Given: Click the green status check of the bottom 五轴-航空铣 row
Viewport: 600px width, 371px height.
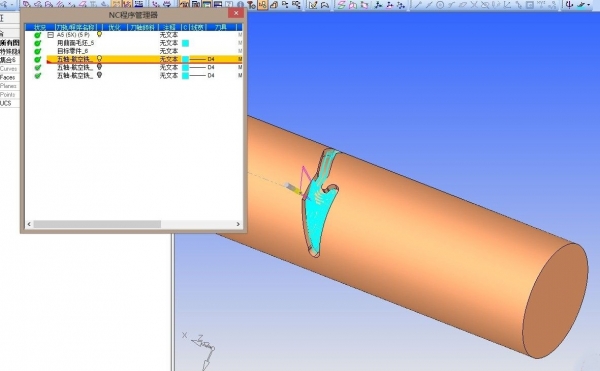Looking at the screenshot, I should click(38, 76).
